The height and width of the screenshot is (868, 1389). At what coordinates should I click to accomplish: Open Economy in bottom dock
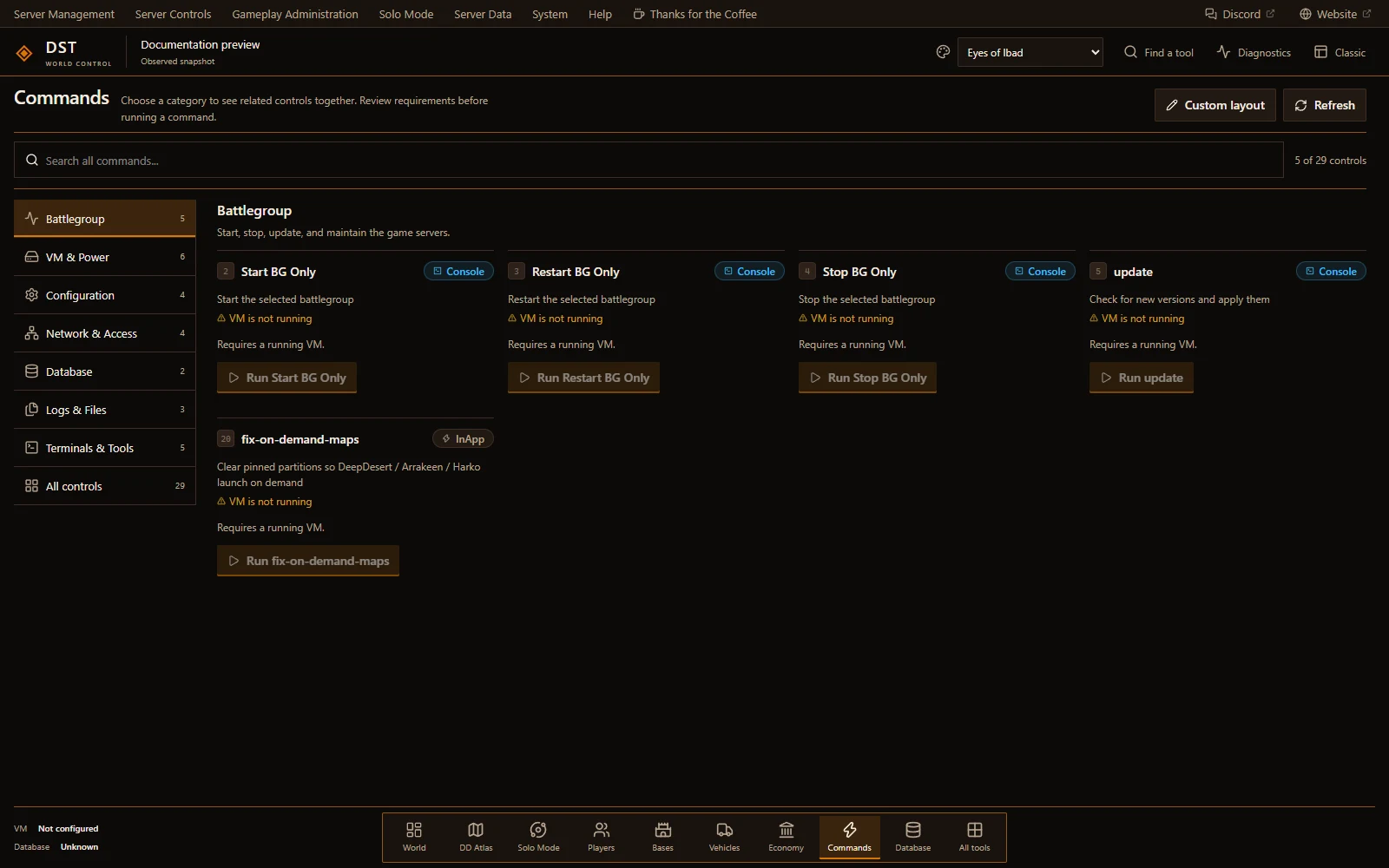coord(786,837)
